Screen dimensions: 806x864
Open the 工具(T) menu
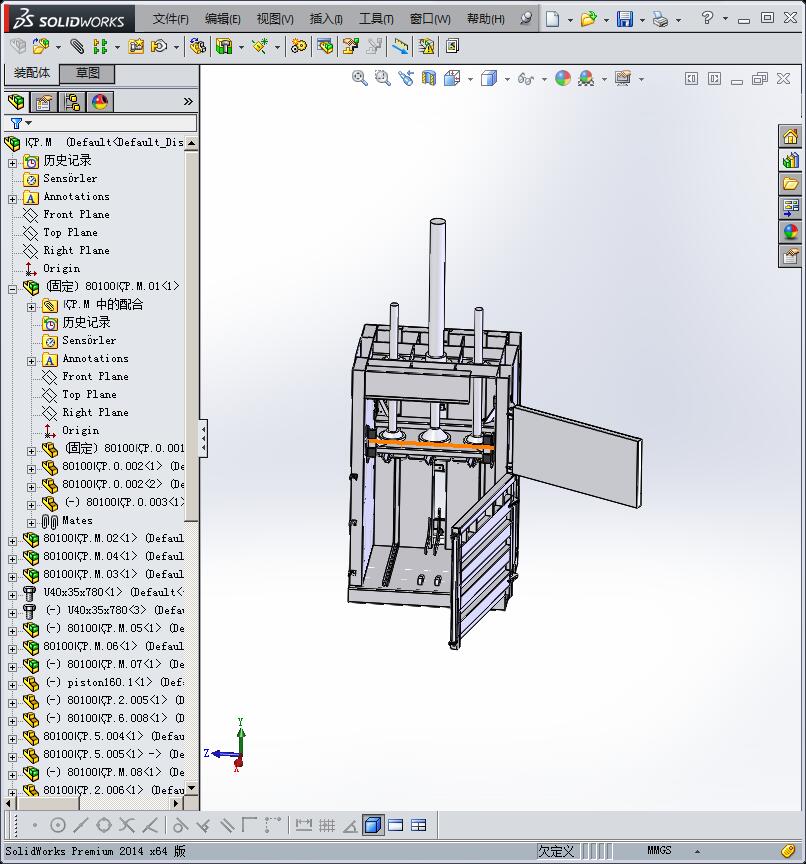[376, 19]
